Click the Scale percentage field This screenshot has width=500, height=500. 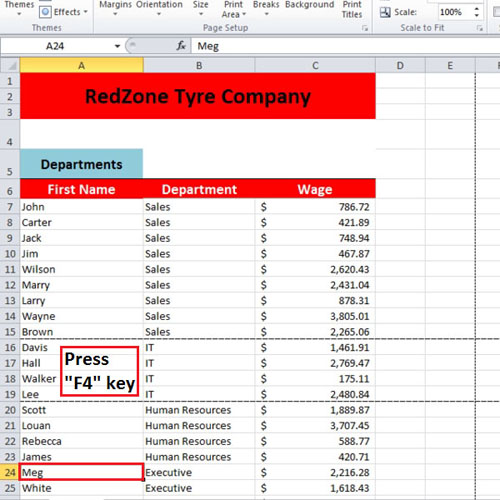(455, 12)
